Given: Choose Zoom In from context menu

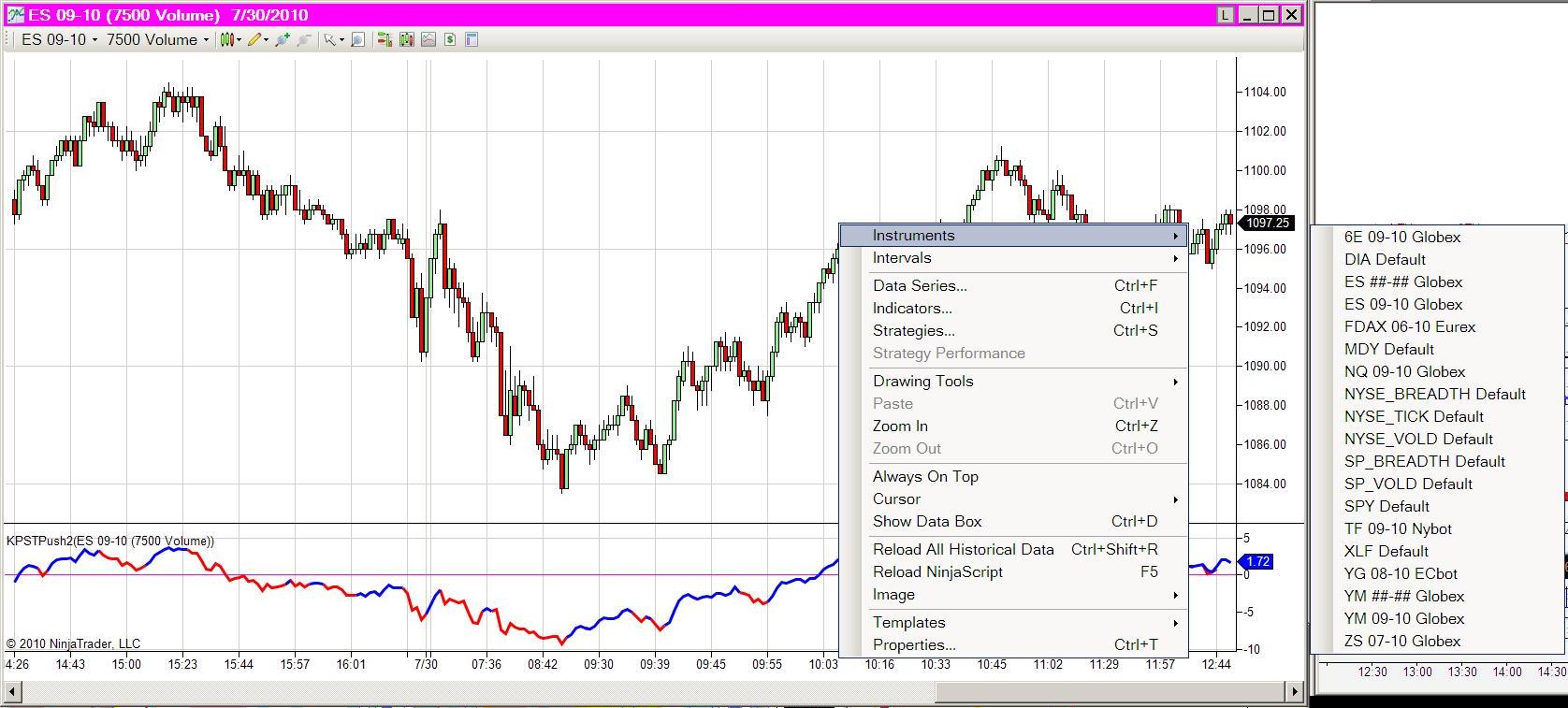Looking at the screenshot, I should [1013, 426].
